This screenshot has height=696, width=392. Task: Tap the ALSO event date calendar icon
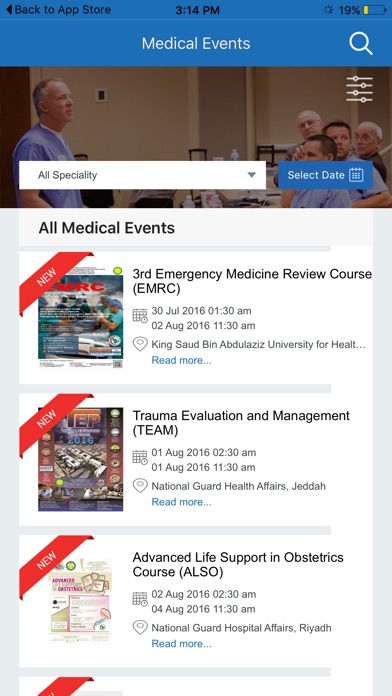point(140,599)
